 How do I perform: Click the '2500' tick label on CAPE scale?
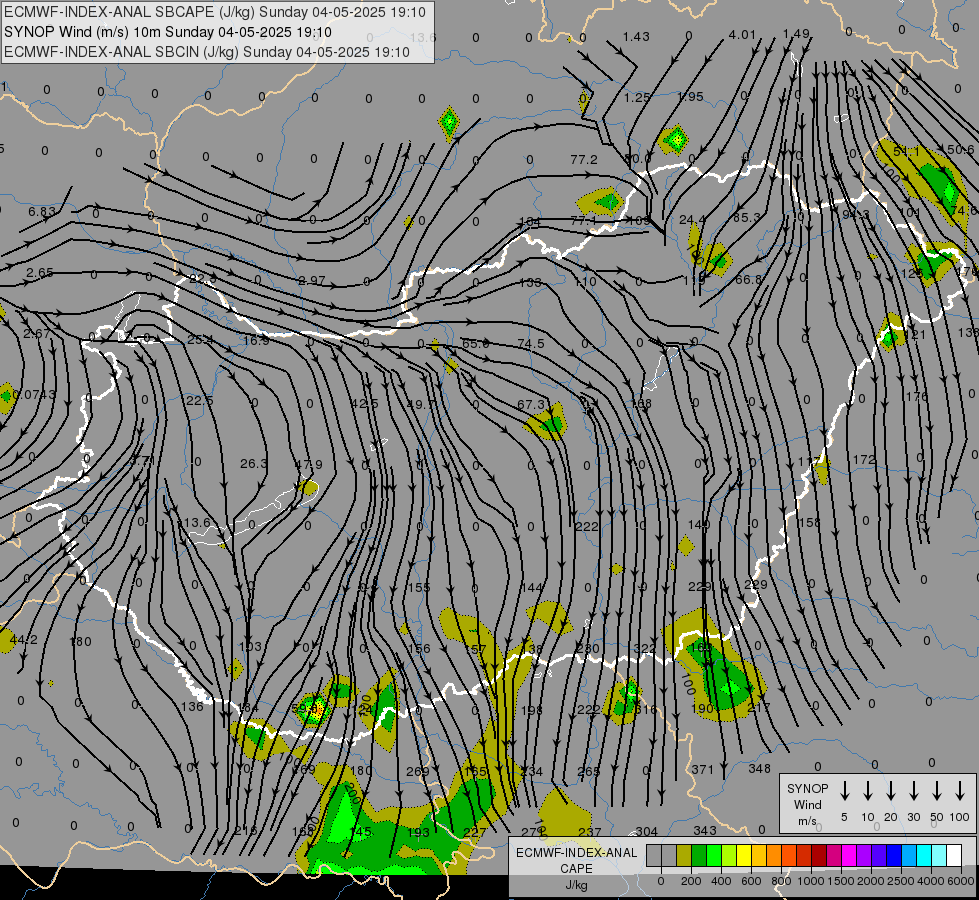[901, 881]
